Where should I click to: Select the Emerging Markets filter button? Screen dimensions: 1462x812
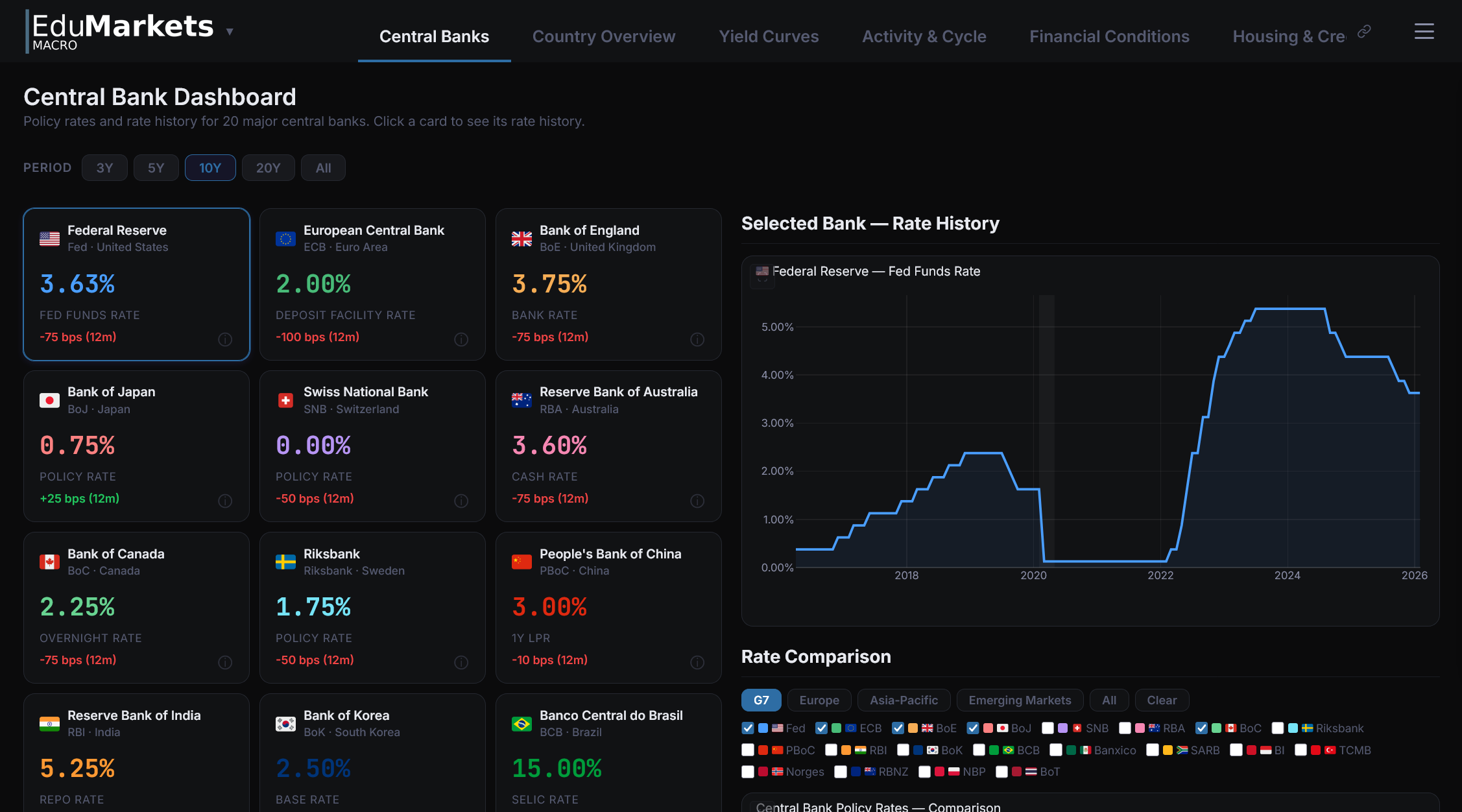point(1019,700)
